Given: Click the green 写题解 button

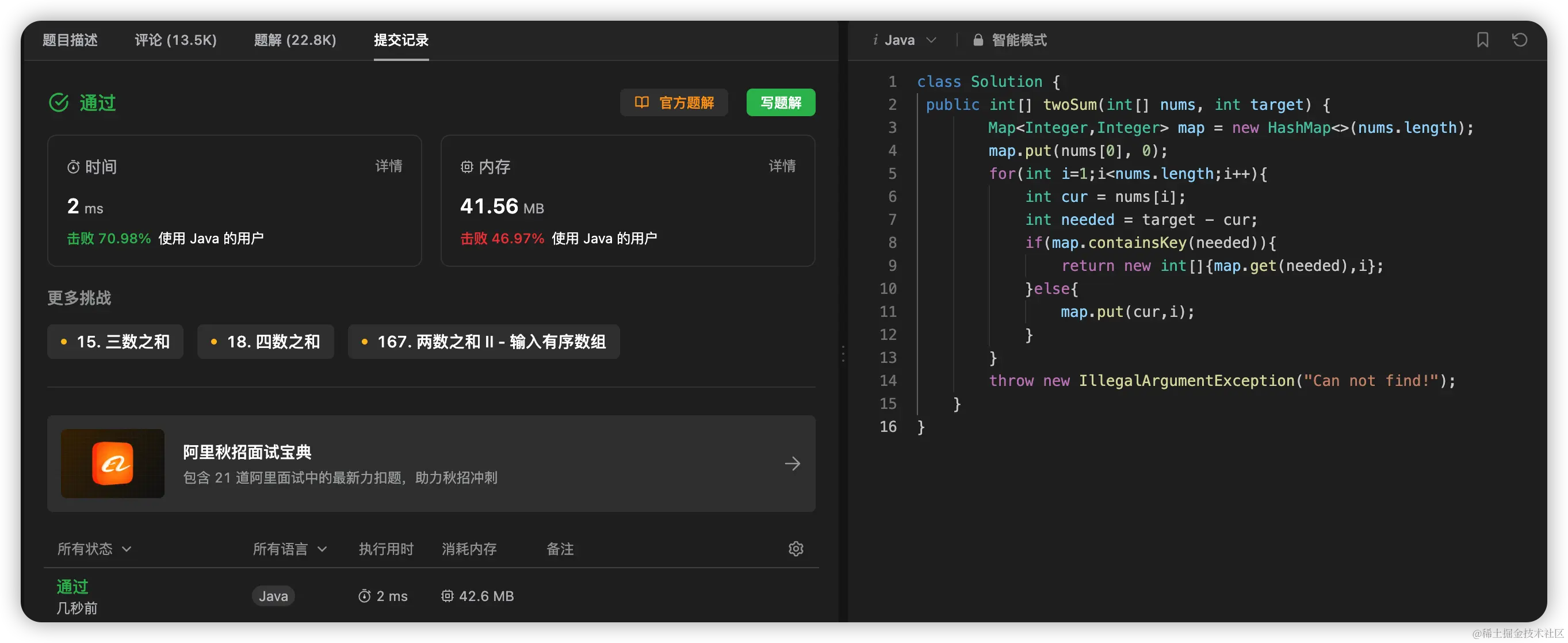Looking at the screenshot, I should [x=781, y=102].
